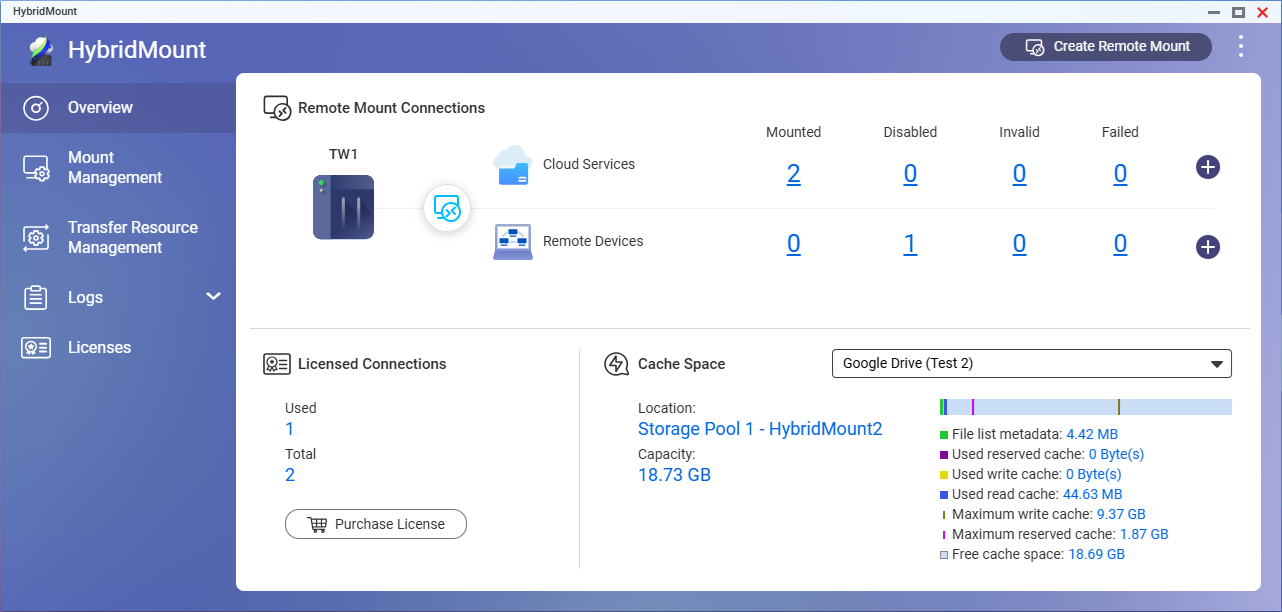The height and width of the screenshot is (612, 1282).
Task: Open mounted Cloud Services count link
Action: coord(793,174)
